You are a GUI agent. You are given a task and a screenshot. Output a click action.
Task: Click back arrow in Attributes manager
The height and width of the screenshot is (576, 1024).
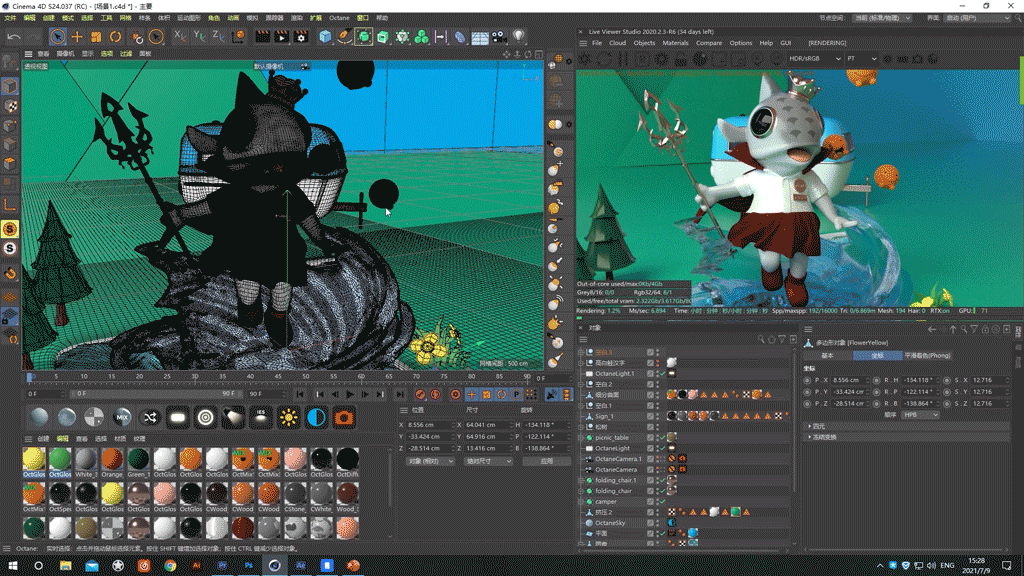click(x=932, y=330)
